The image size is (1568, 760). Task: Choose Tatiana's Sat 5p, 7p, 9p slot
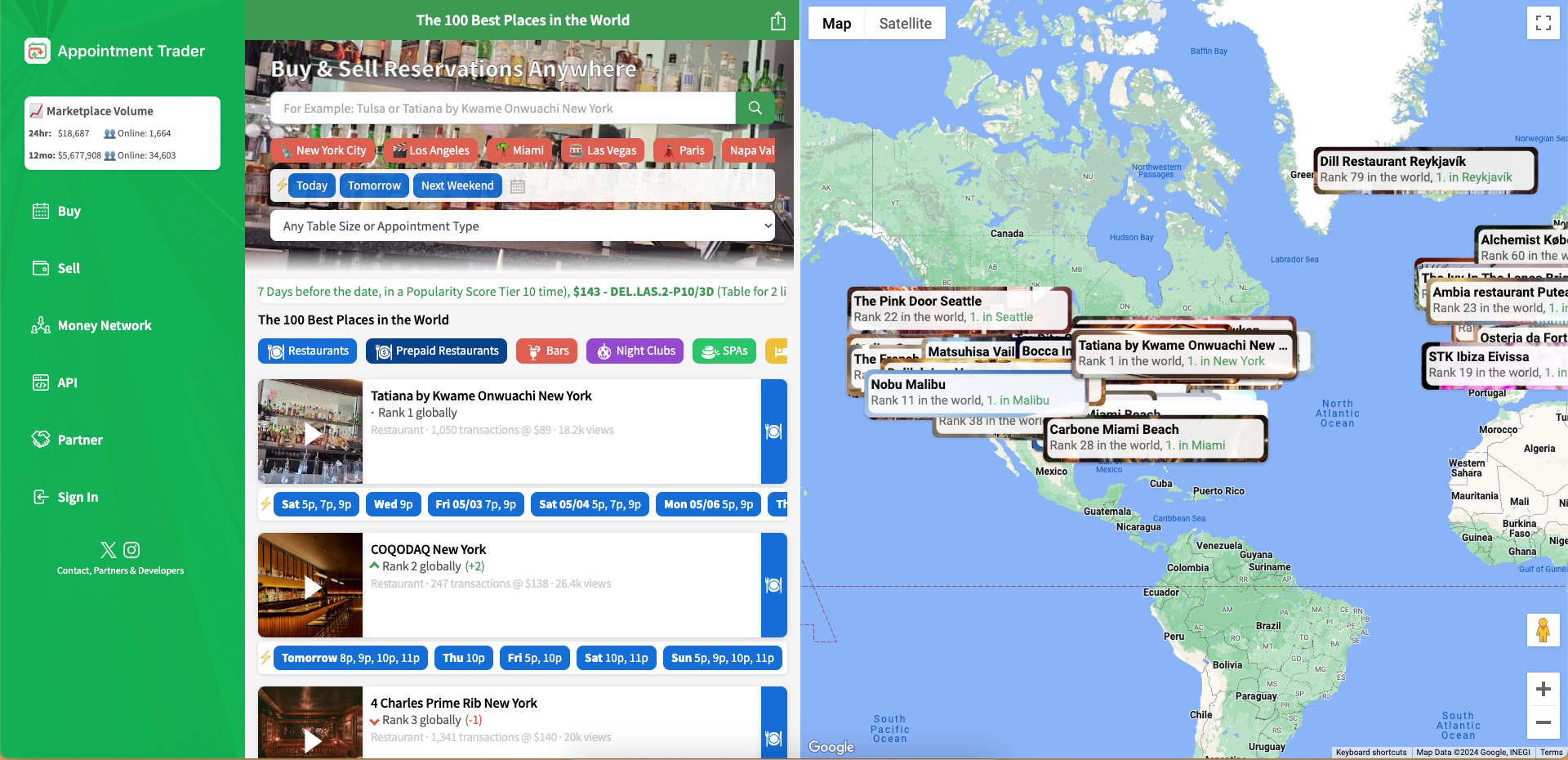316,504
